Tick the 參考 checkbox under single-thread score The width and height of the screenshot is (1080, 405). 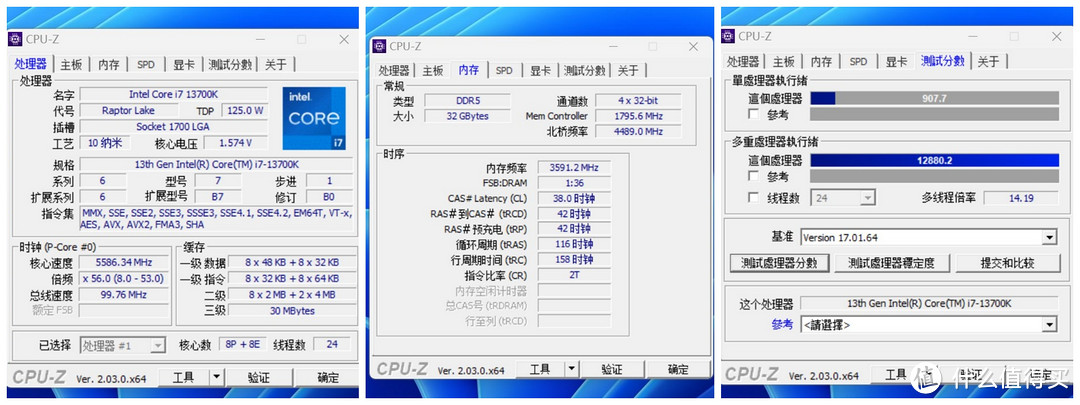[x=754, y=114]
